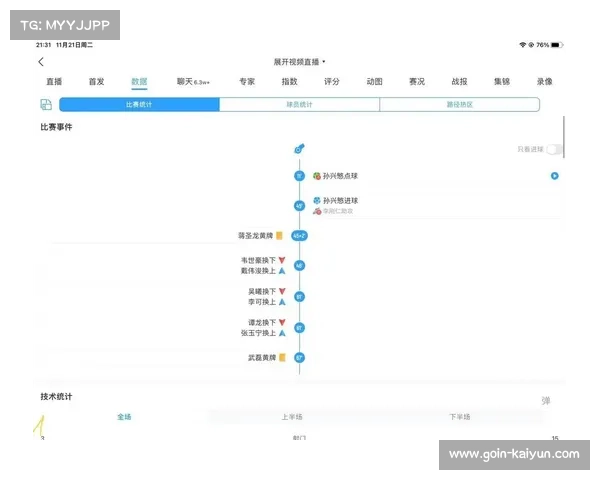
Task: Tap the 孙兴慜进球 event text
Action: point(340,200)
